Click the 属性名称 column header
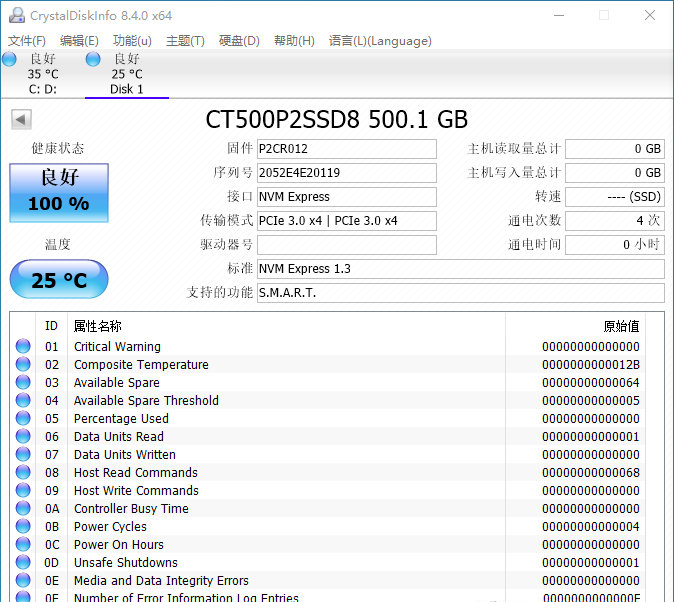This screenshot has width=674, height=602. [x=98, y=326]
